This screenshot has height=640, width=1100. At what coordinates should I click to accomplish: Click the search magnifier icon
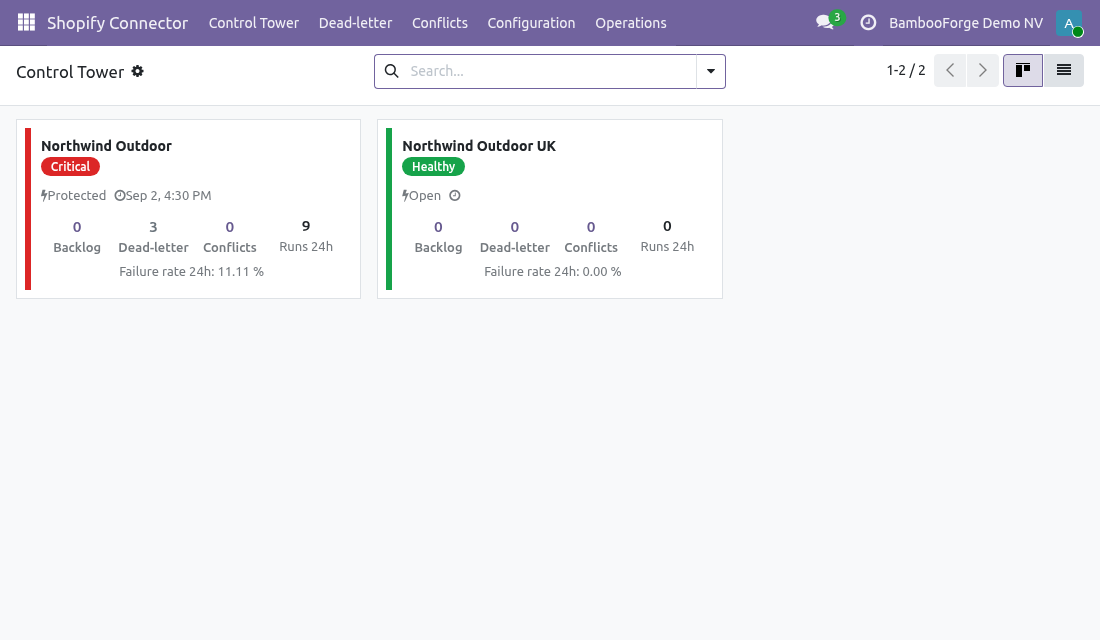(x=392, y=71)
